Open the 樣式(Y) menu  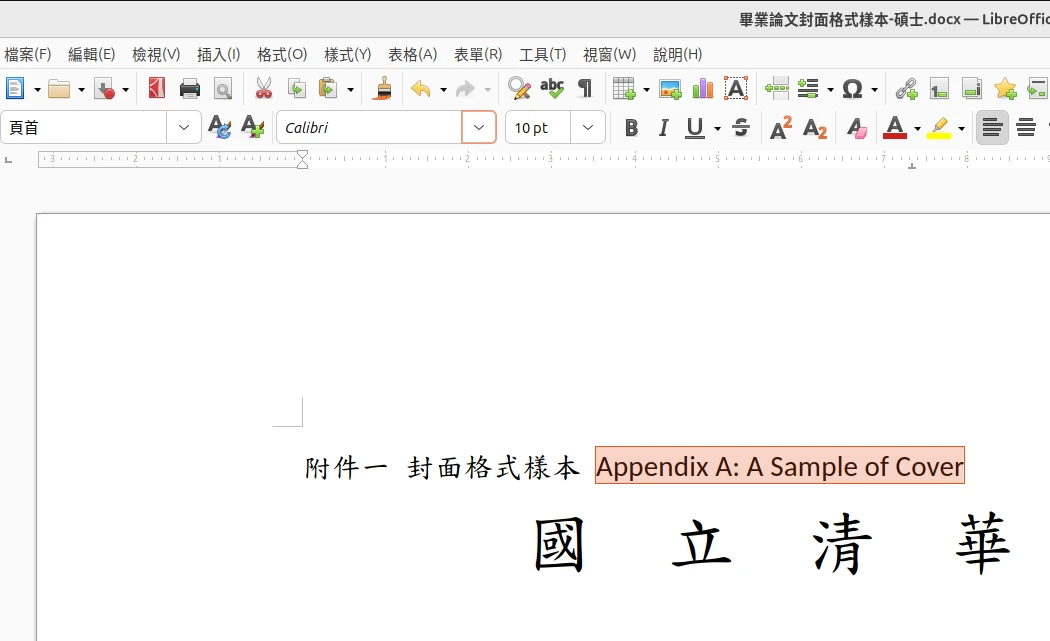point(348,54)
